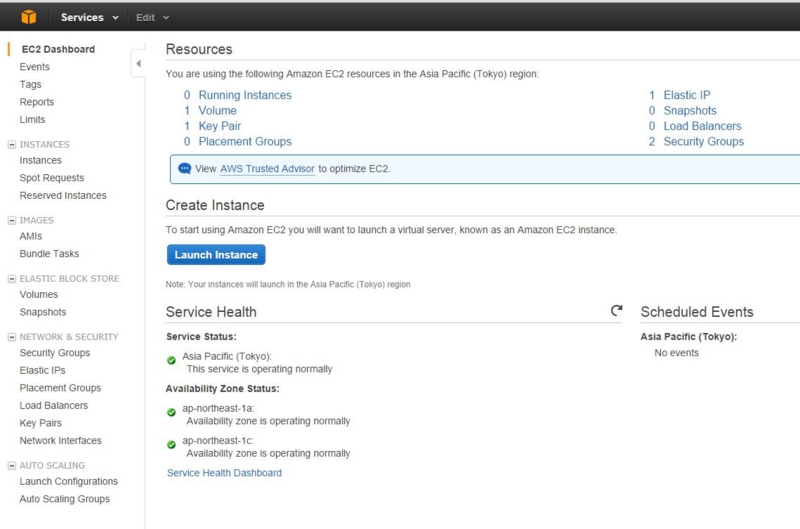Click the Trusted Advisor speech bubble icon
800x529 pixels.
[x=184, y=169]
